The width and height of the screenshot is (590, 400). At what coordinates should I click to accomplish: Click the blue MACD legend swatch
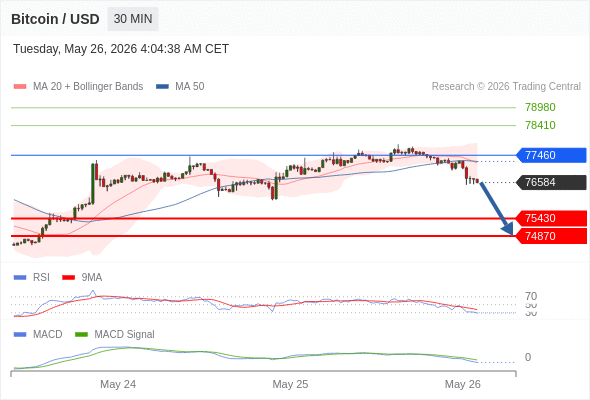pos(20,335)
